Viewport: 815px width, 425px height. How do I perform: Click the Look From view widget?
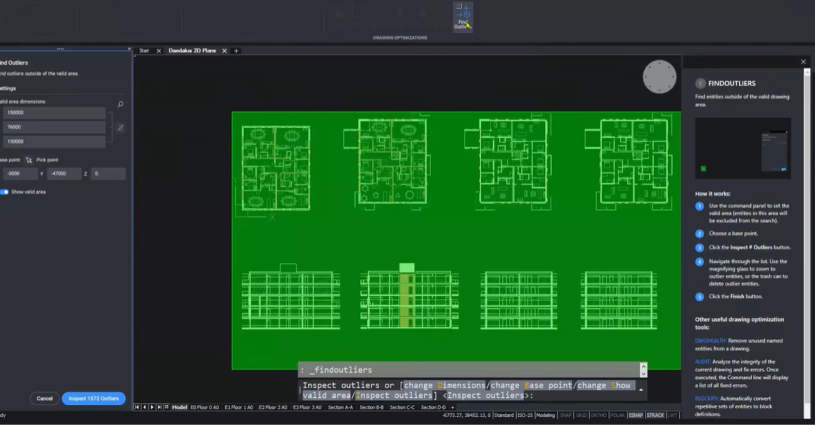pyautogui.click(x=660, y=77)
